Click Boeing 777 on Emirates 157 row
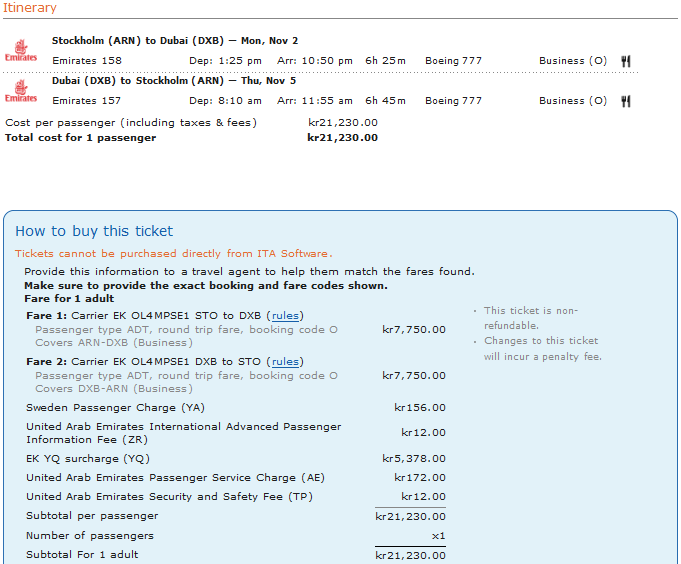The width and height of the screenshot is (681, 564). coord(453,101)
